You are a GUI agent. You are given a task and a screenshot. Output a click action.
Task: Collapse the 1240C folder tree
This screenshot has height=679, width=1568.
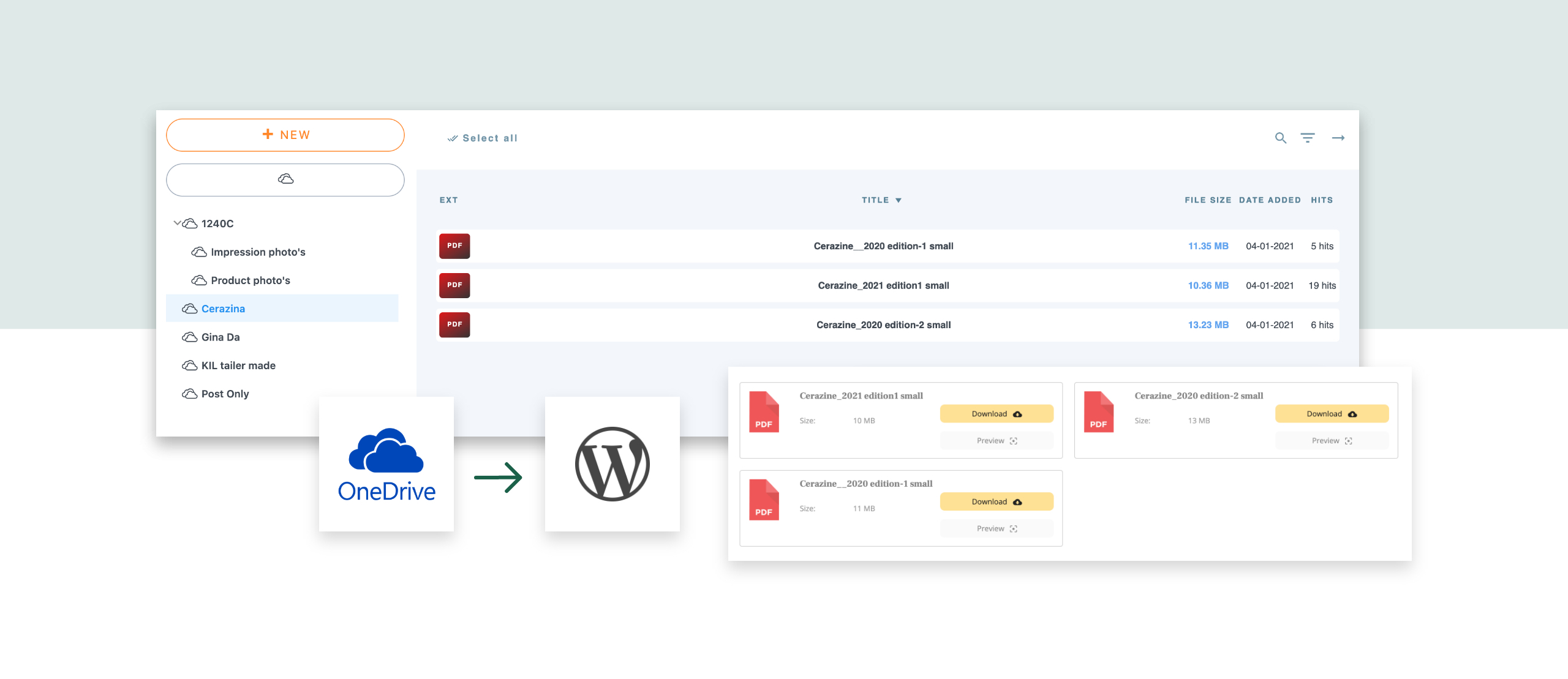(178, 223)
